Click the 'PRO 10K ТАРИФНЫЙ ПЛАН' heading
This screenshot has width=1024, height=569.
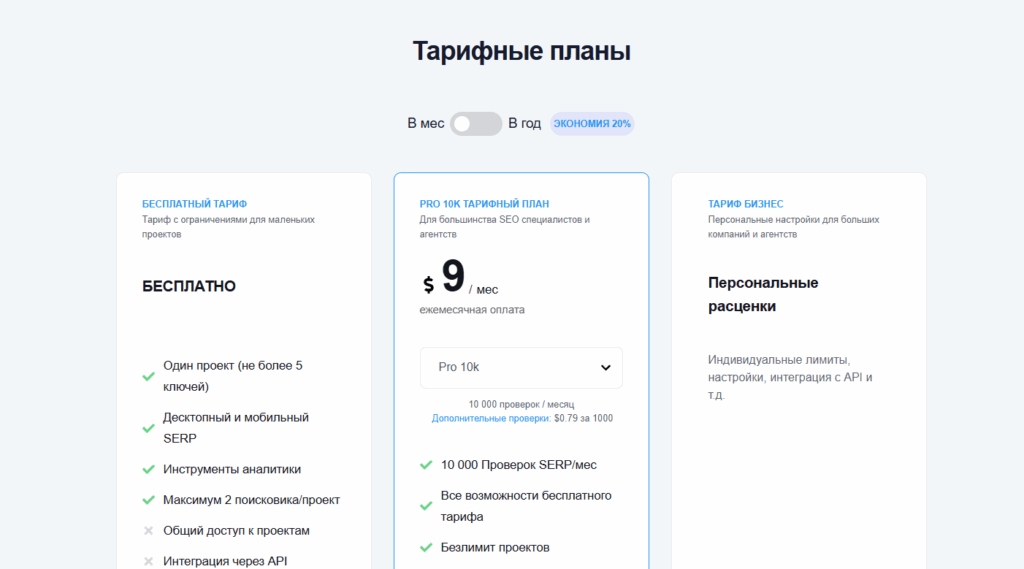point(484,204)
